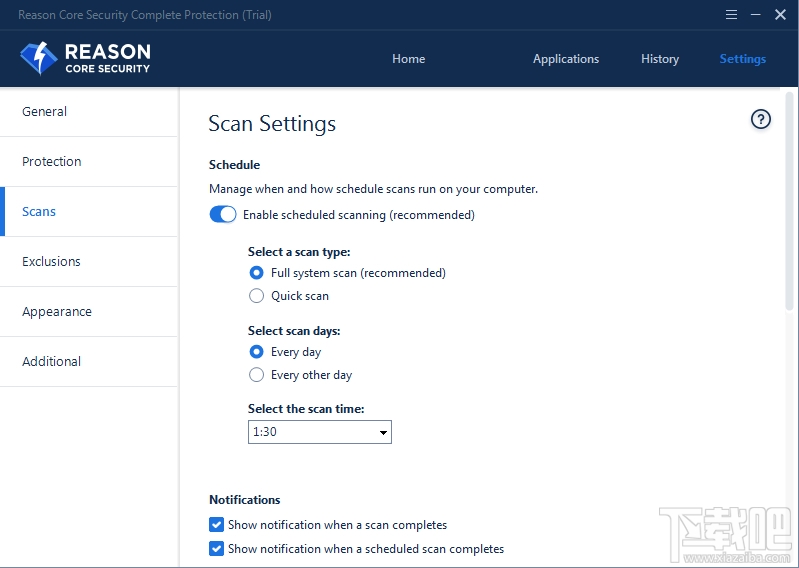Select Scans in the sidebar
Viewport: 799px width, 568px height.
pyautogui.click(x=89, y=211)
